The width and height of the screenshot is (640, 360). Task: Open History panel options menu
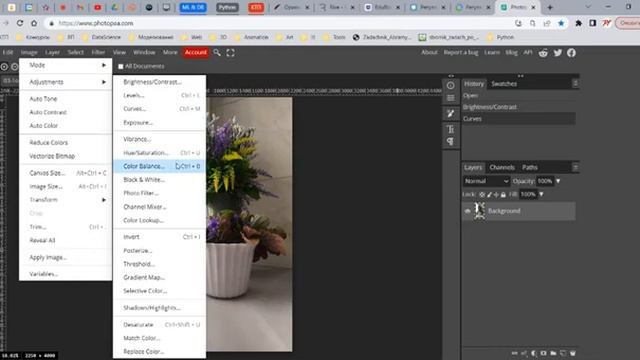point(575,84)
